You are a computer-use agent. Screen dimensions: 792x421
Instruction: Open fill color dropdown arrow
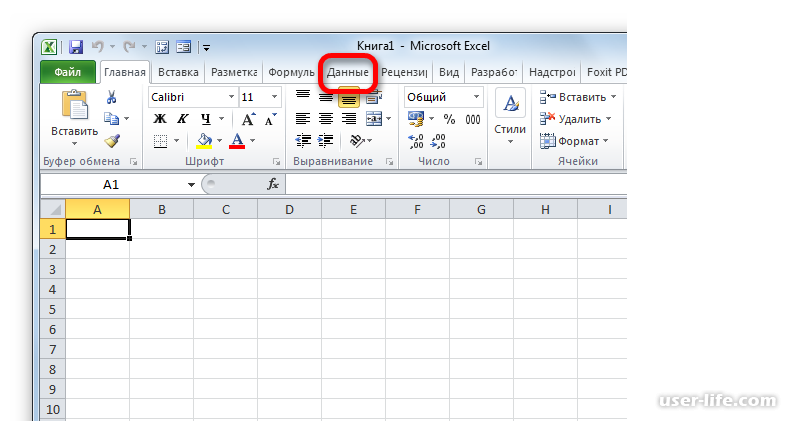coord(219,141)
